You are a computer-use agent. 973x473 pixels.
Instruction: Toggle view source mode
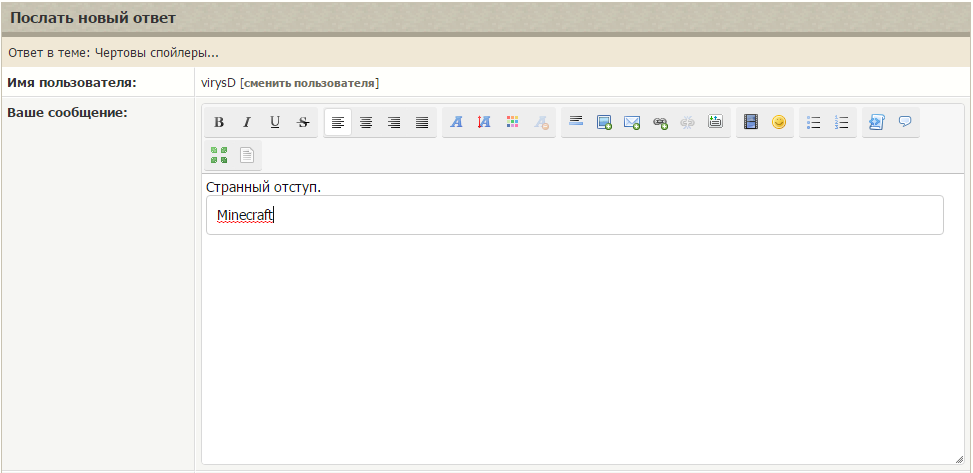(247, 155)
